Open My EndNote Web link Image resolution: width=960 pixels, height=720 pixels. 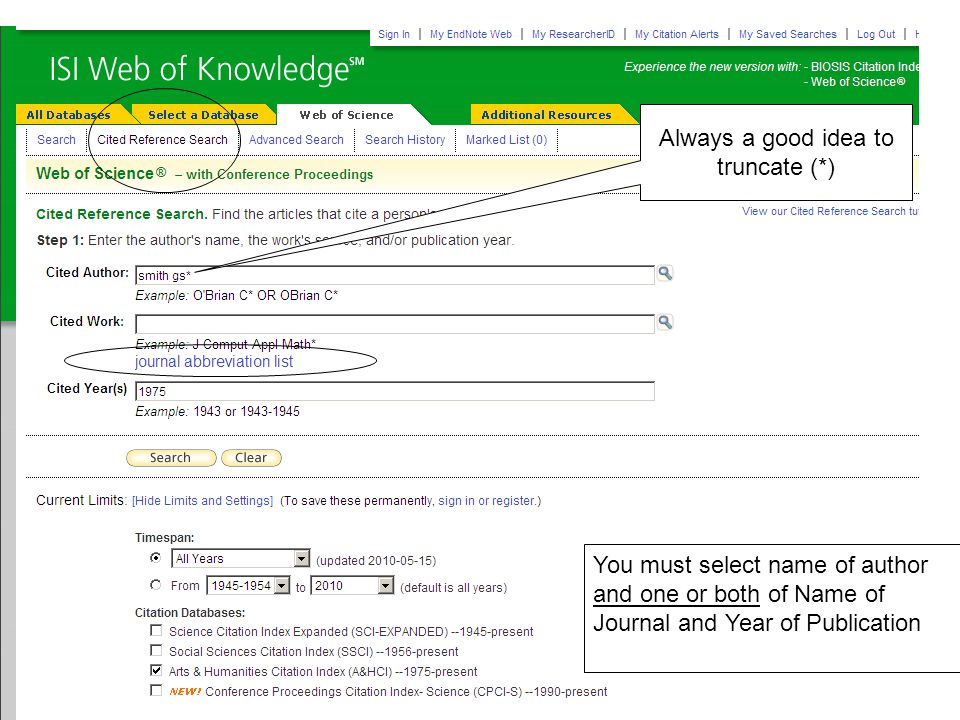point(471,34)
